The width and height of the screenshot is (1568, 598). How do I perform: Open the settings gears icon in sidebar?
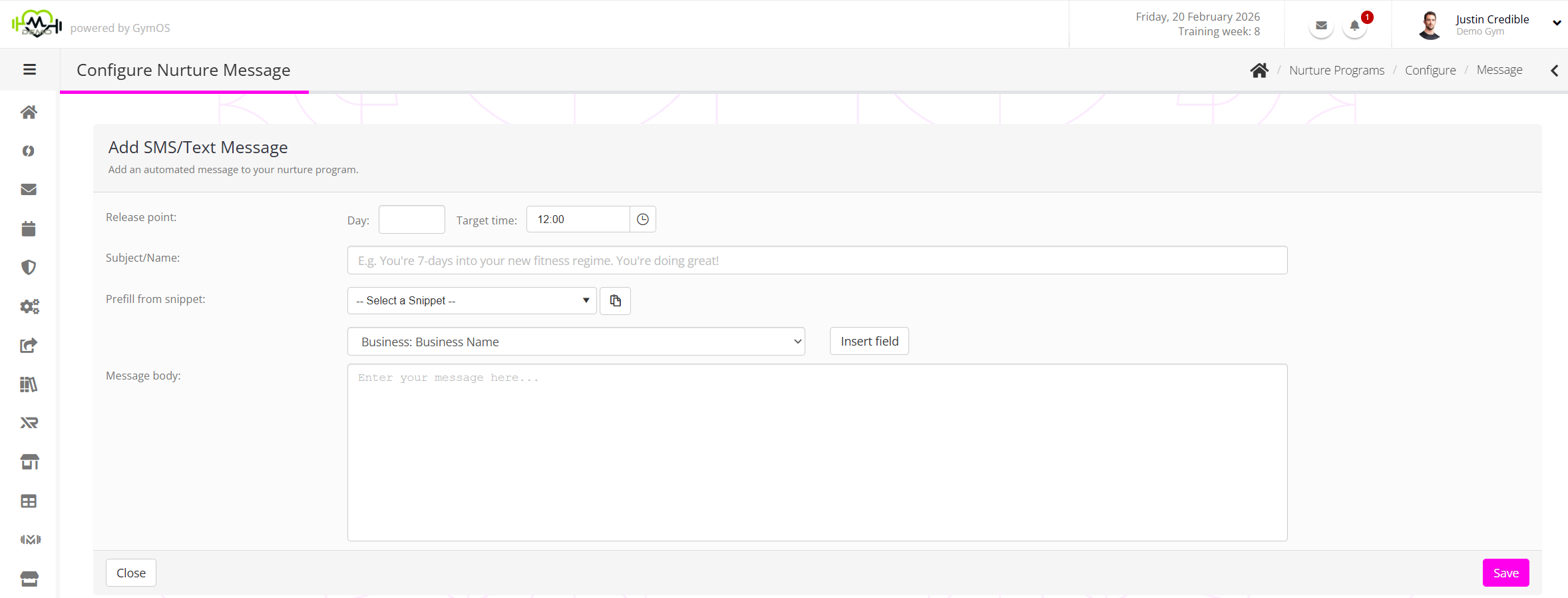[x=29, y=306]
